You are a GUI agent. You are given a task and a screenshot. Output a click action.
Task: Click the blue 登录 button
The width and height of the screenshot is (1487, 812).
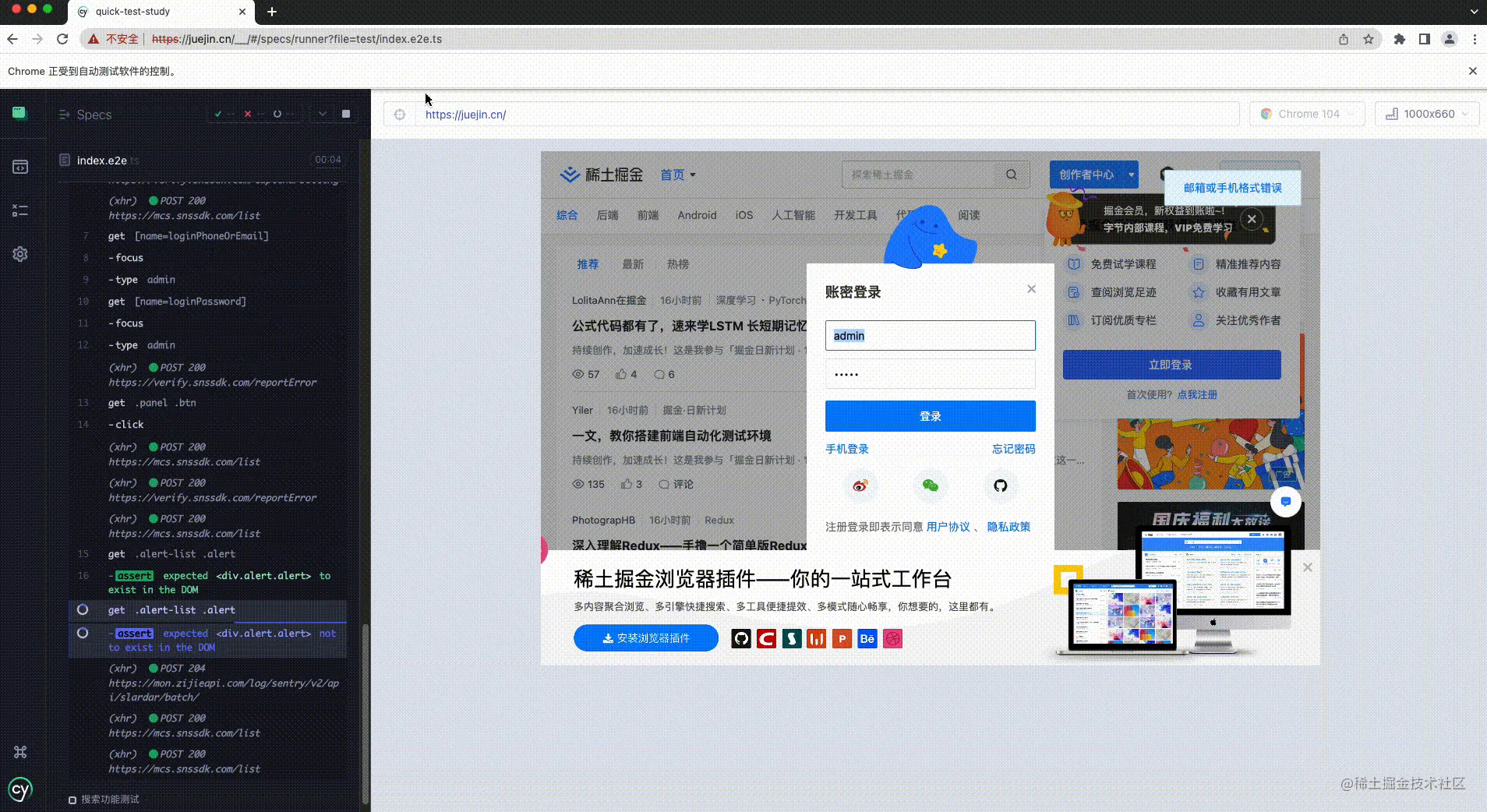point(931,416)
